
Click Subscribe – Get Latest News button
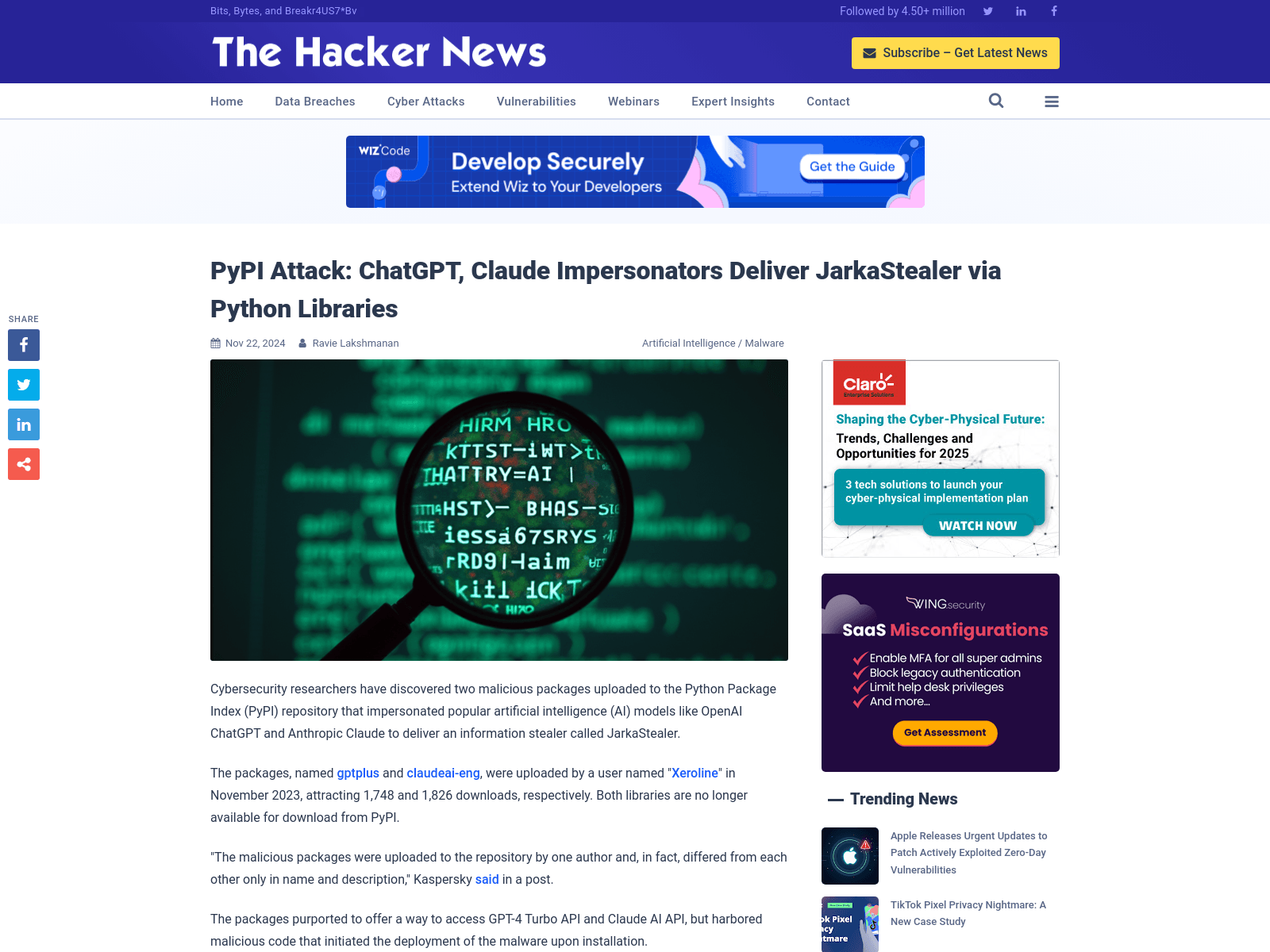[956, 53]
